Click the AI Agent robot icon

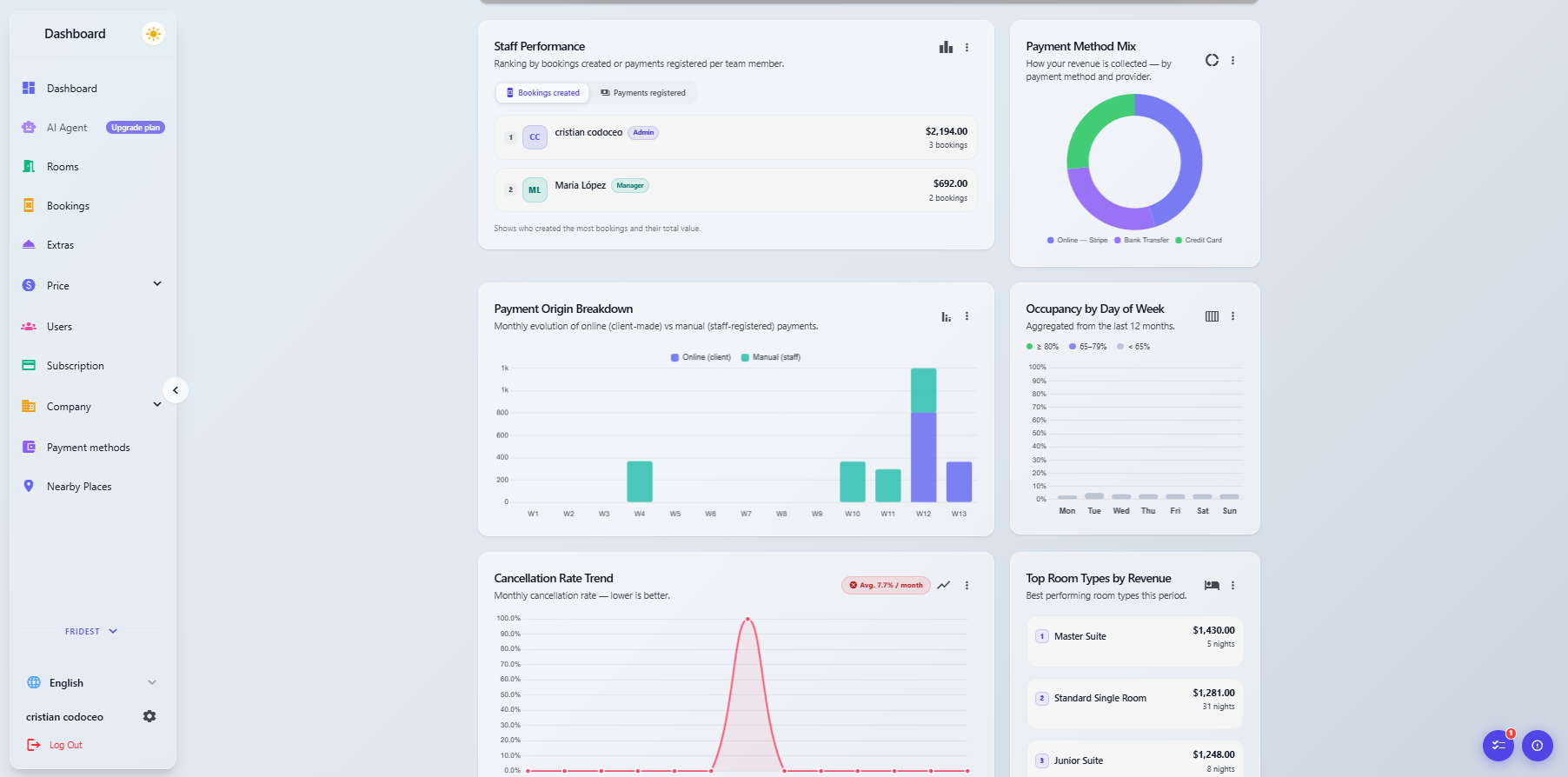pos(29,127)
